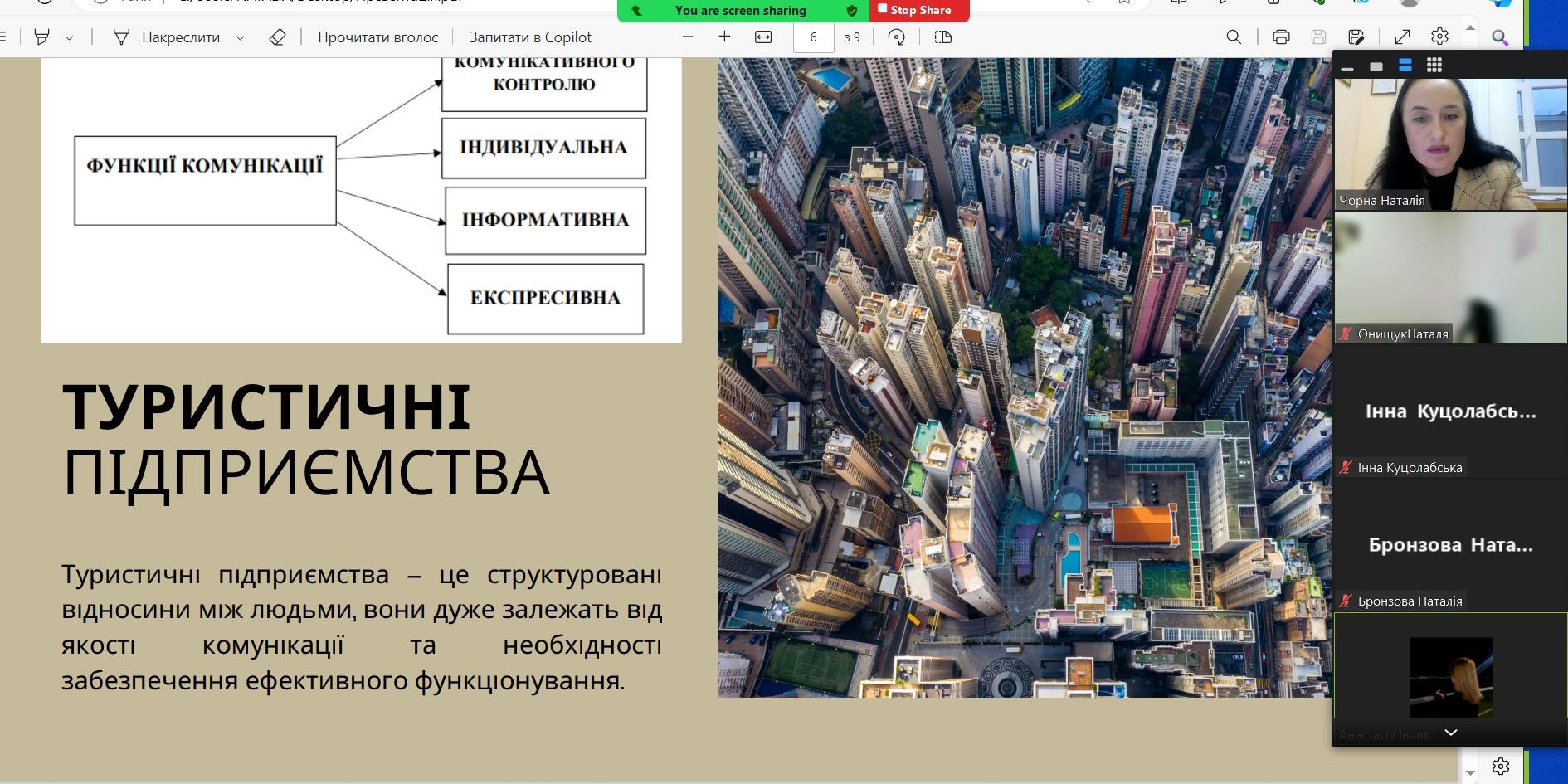This screenshot has height=784, width=1568.
Task: Zoom in with the plus icon
Action: 724,37
